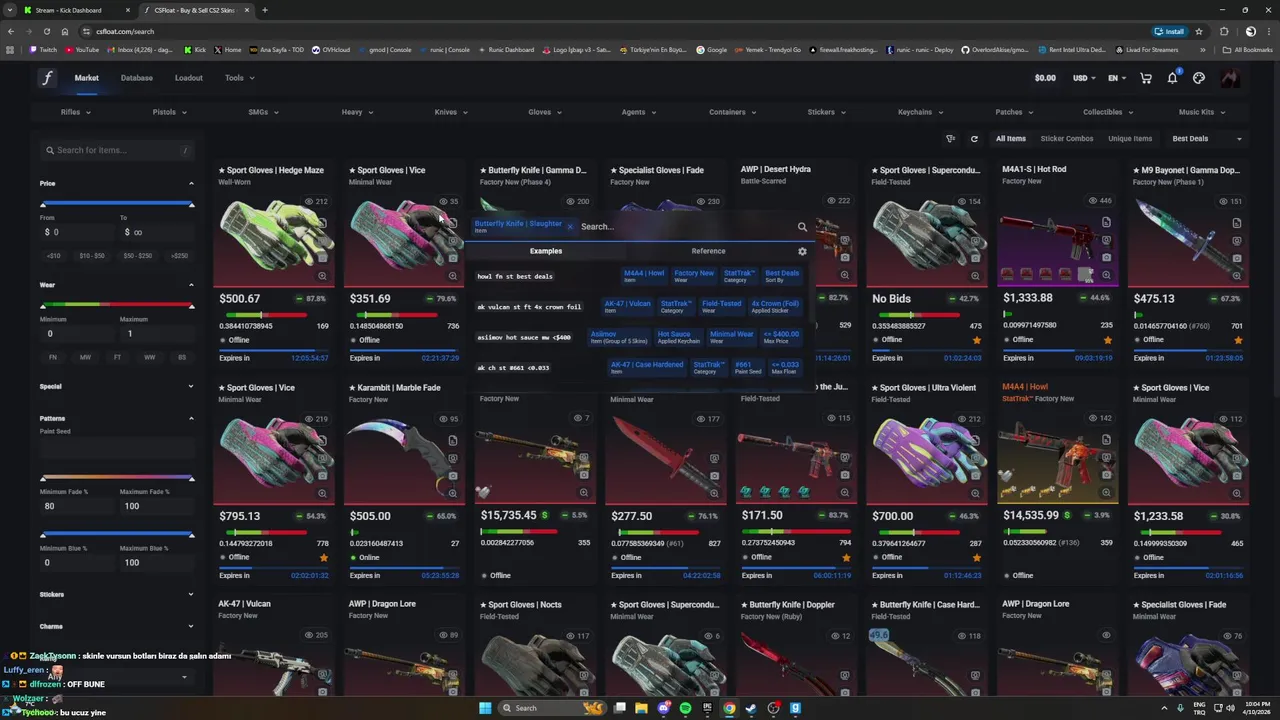This screenshot has height=720, width=1280.
Task: Open the shopping cart
Action: point(1146,78)
